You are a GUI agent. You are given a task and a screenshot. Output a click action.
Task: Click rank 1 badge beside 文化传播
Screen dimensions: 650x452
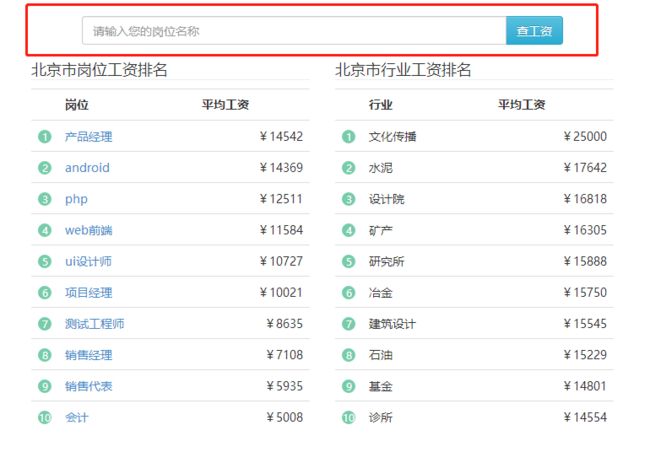(x=349, y=137)
